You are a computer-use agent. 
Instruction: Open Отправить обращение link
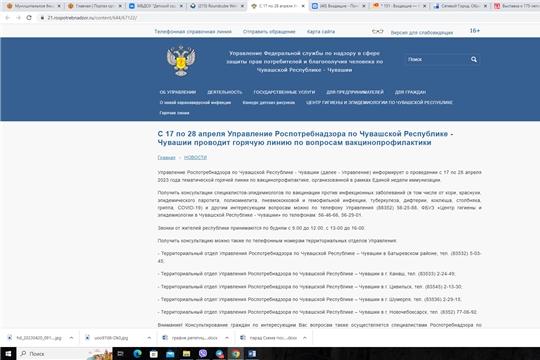click(269, 32)
